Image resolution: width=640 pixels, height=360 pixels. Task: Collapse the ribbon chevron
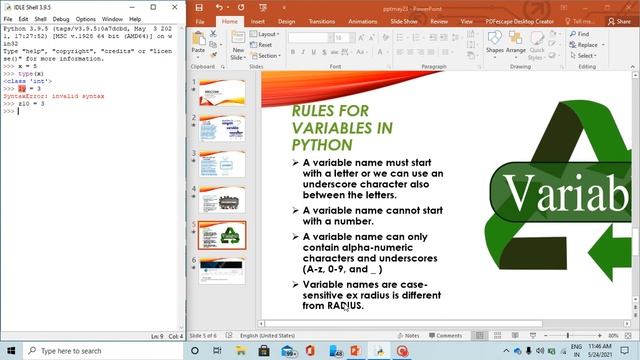pos(632,67)
